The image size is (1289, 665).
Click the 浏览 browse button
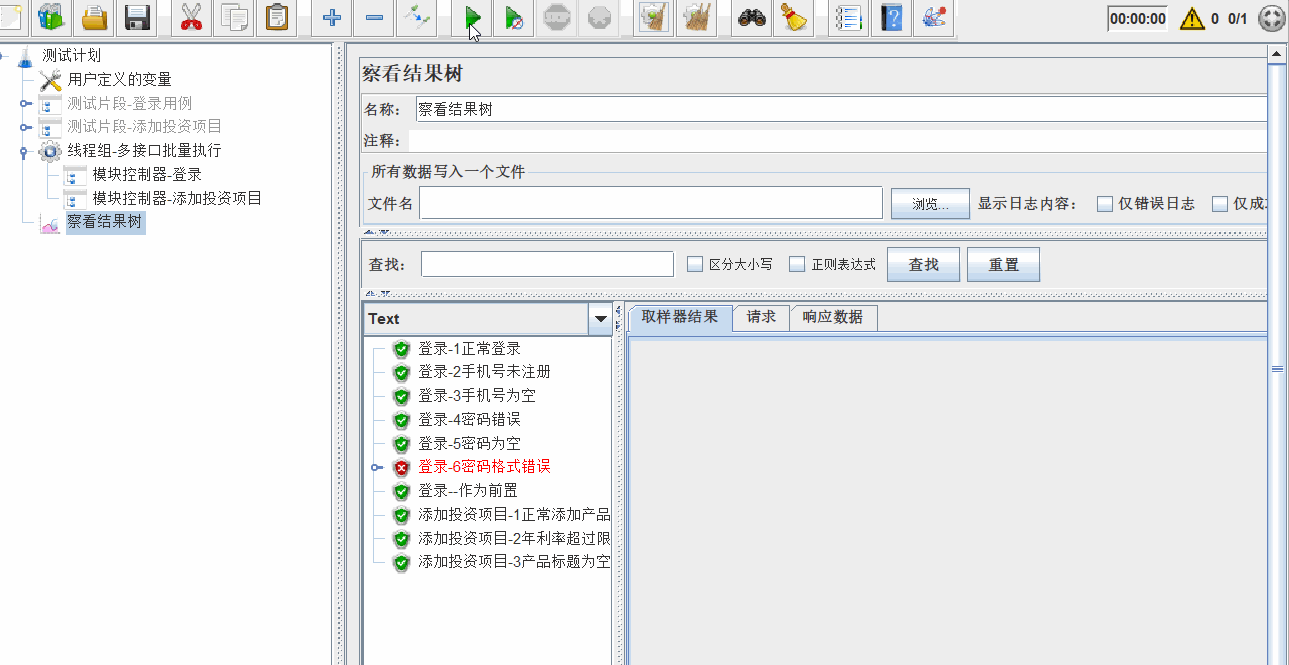point(929,203)
